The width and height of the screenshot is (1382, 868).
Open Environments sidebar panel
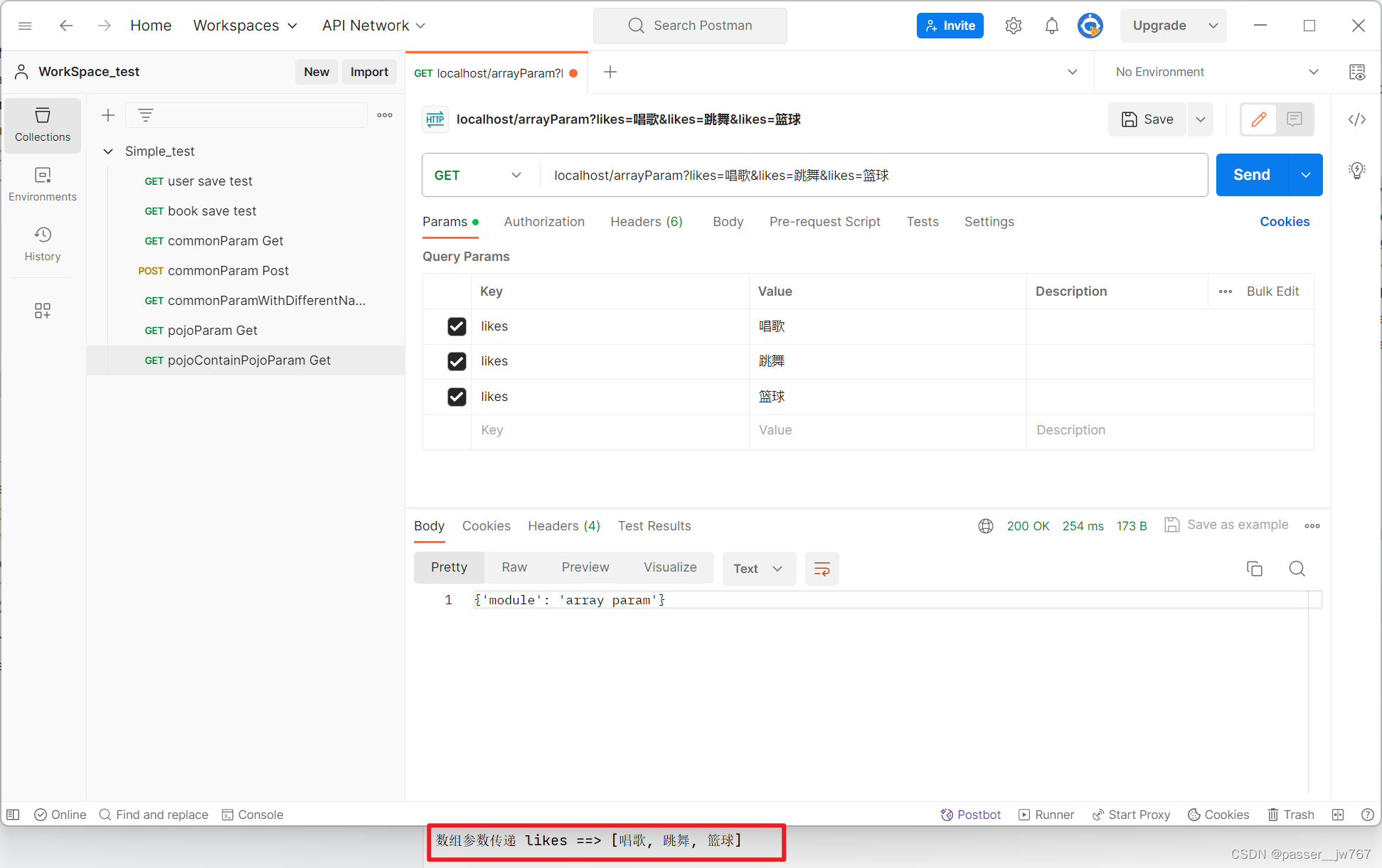(x=43, y=185)
